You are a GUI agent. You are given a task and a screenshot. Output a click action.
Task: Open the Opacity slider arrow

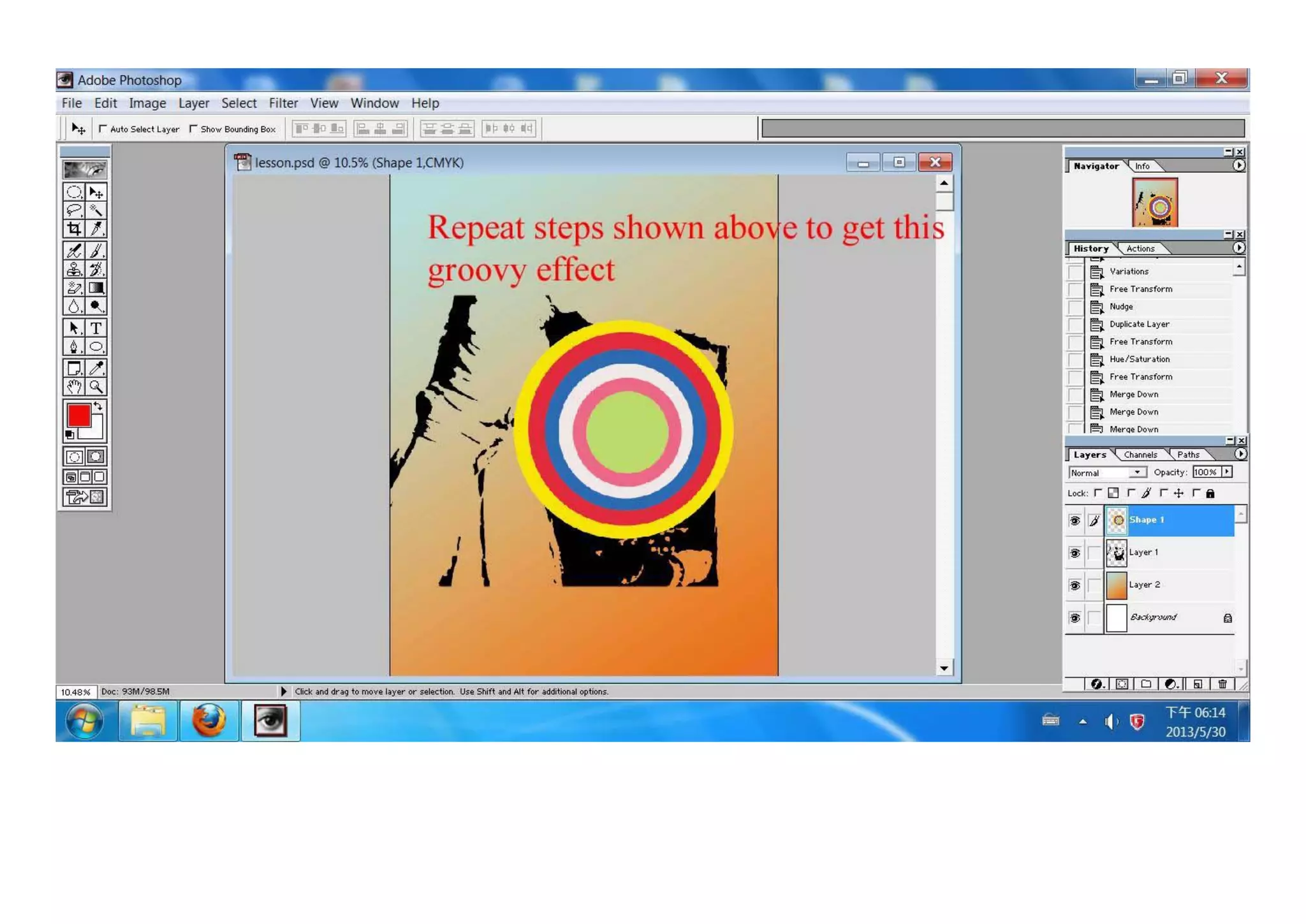coord(1227,472)
